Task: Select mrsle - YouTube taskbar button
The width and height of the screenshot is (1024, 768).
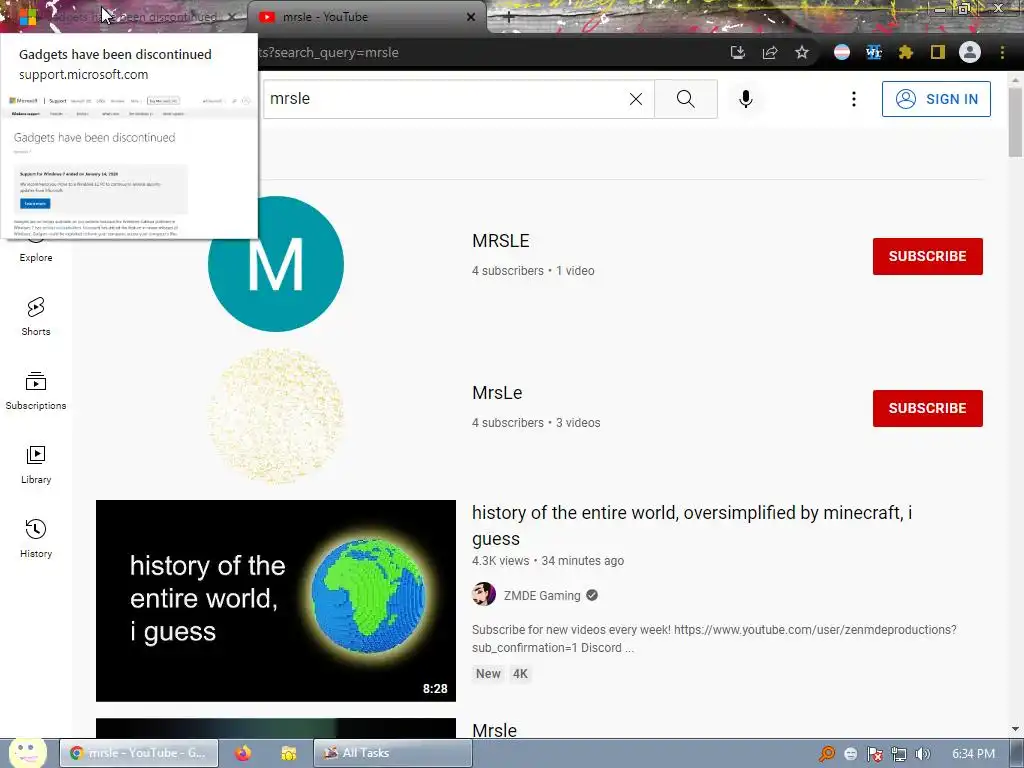Action: pyautogui.click(x=140, y=753)
